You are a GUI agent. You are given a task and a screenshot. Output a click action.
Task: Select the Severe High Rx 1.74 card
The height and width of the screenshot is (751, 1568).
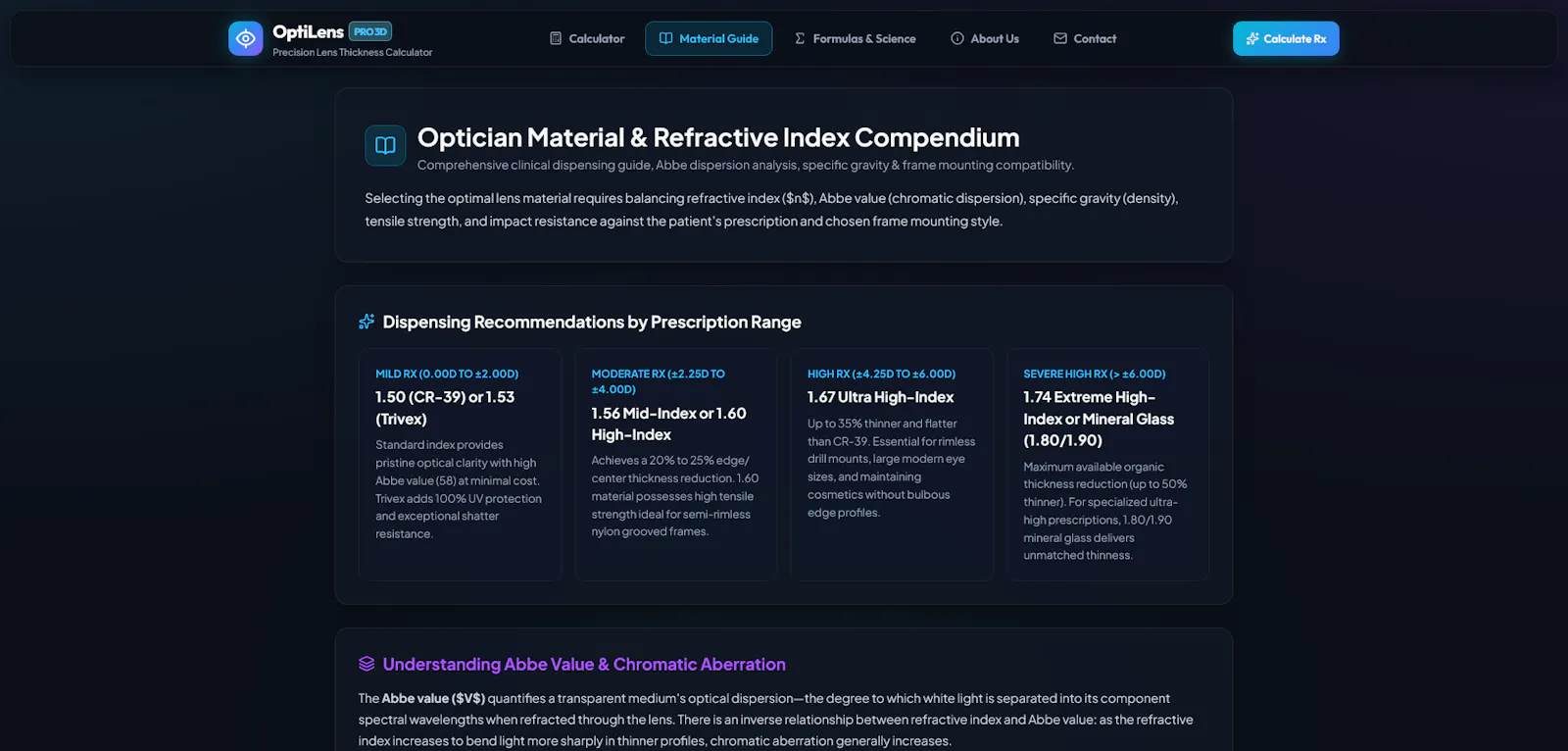coord(1108,465)
